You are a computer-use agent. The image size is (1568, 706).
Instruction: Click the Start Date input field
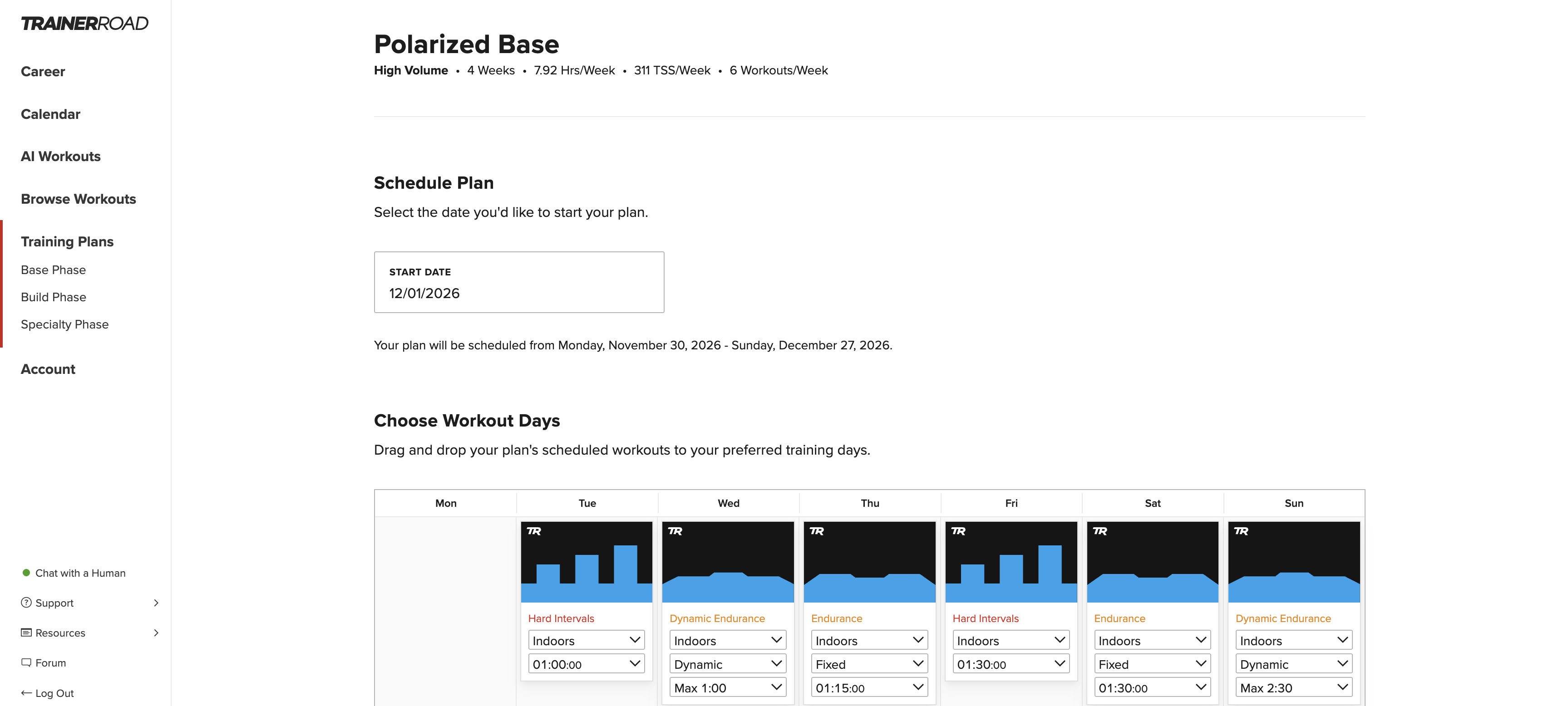[x=519, y=282]
